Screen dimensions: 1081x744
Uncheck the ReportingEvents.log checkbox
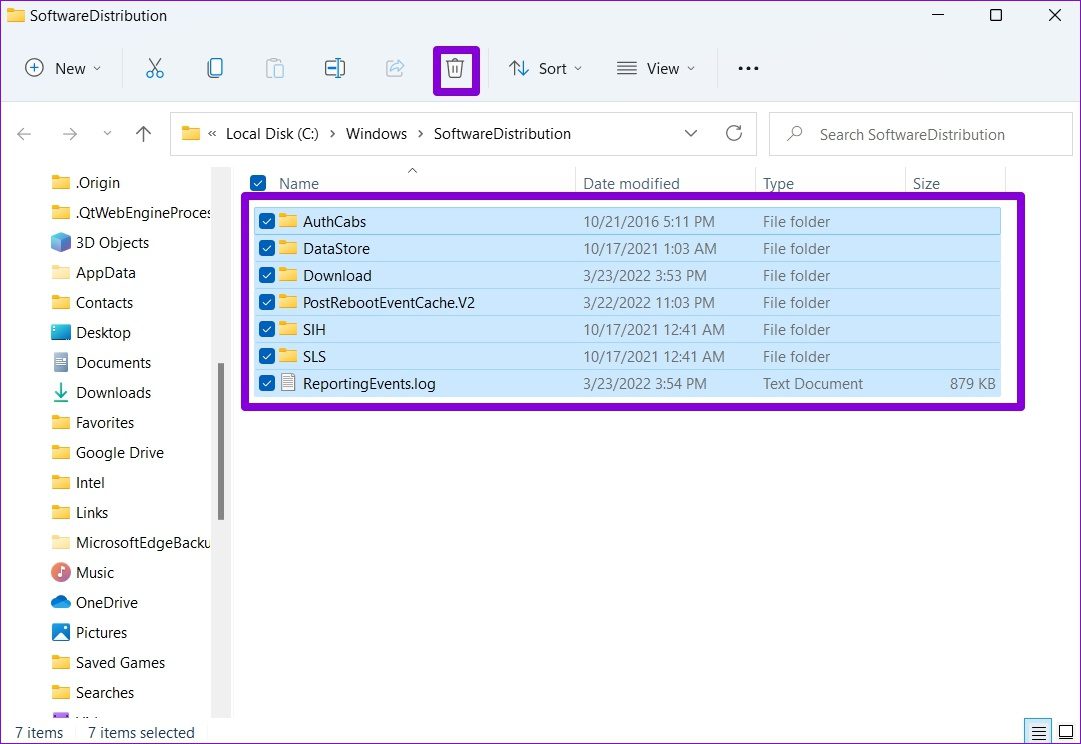click(267, 383)
